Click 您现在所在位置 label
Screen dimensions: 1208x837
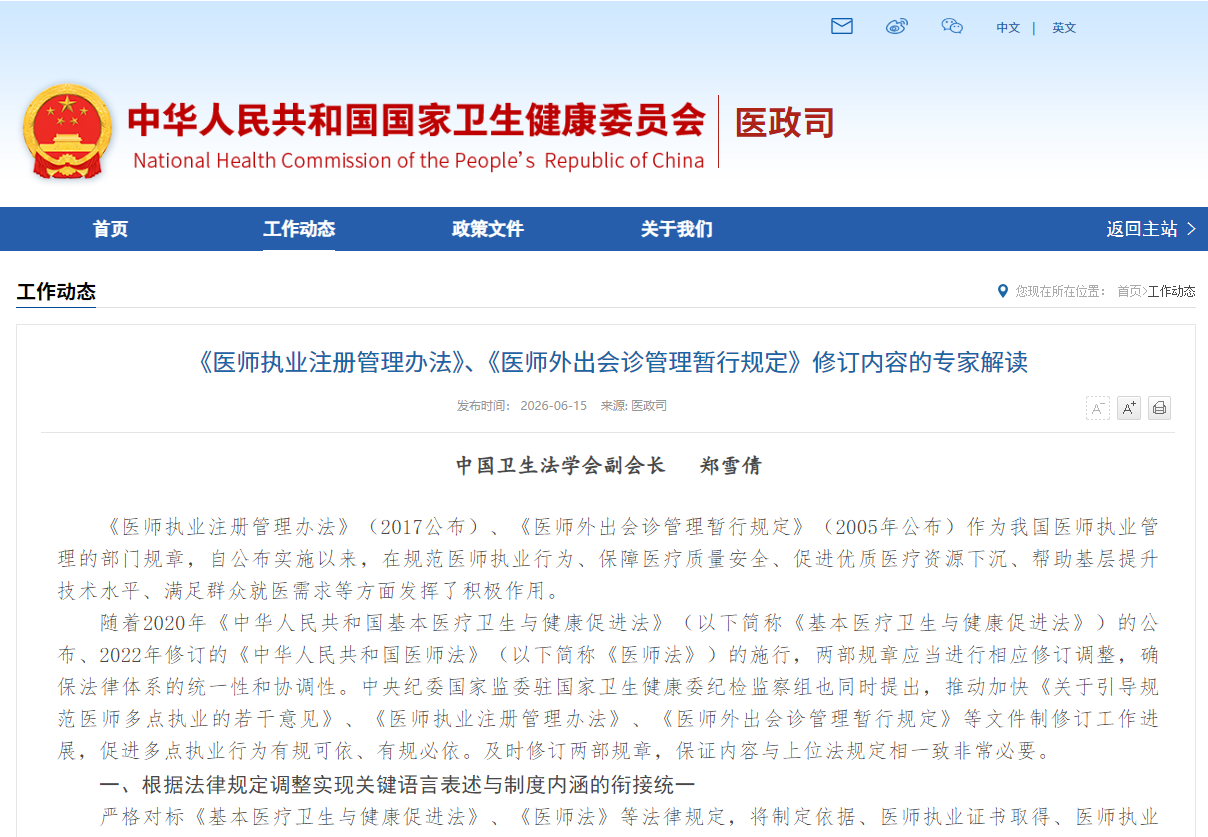click(x=1060, y=291)
